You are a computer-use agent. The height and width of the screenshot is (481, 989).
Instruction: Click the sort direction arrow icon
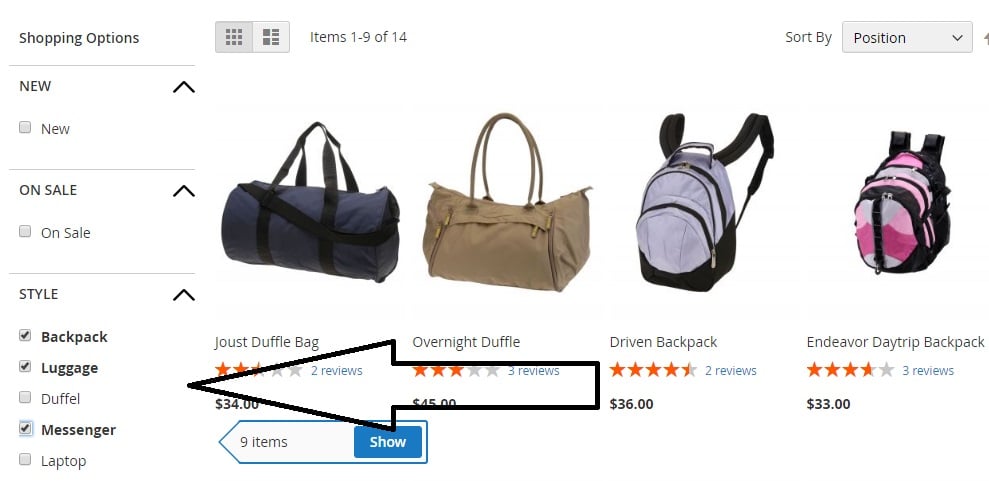(x=985, y=38)
